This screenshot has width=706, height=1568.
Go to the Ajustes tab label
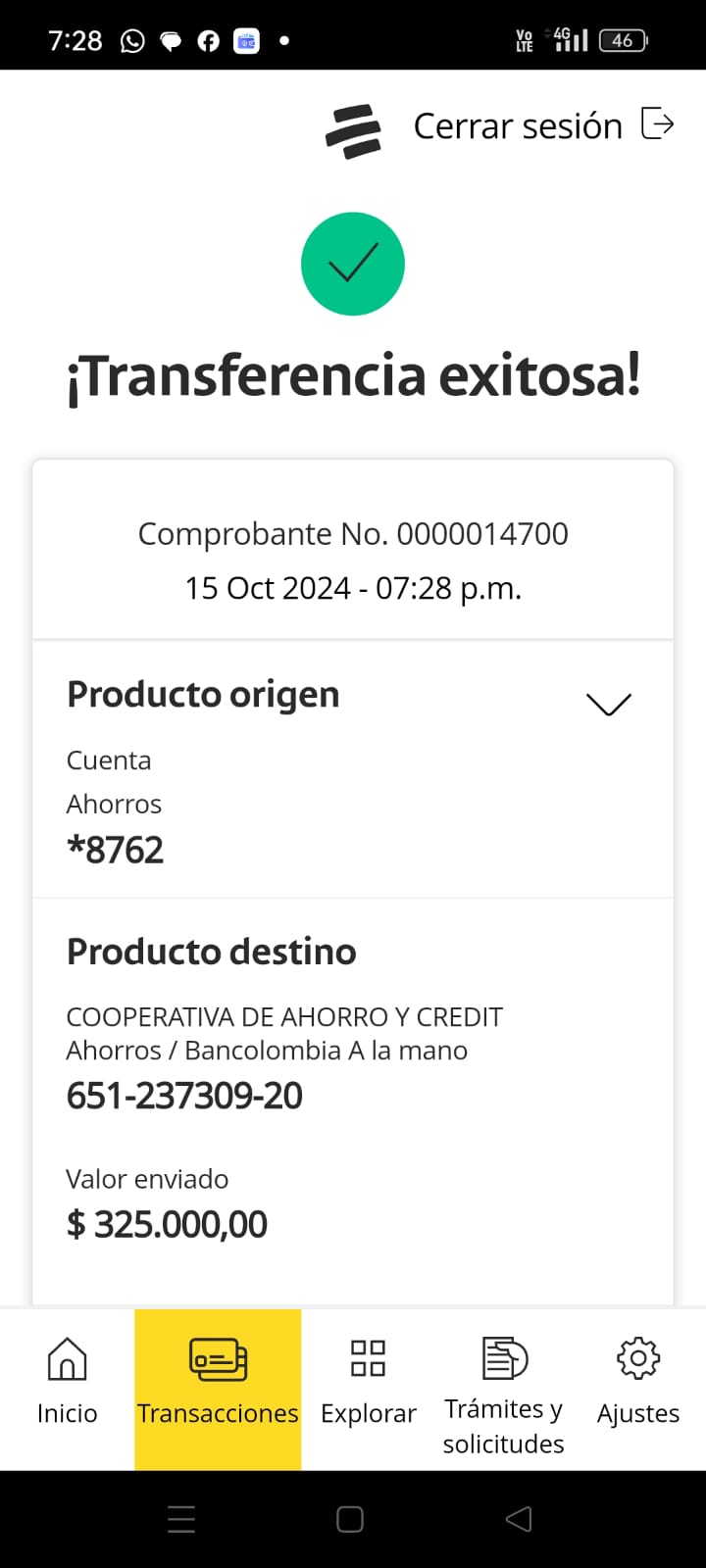[x=638, y=1413]
